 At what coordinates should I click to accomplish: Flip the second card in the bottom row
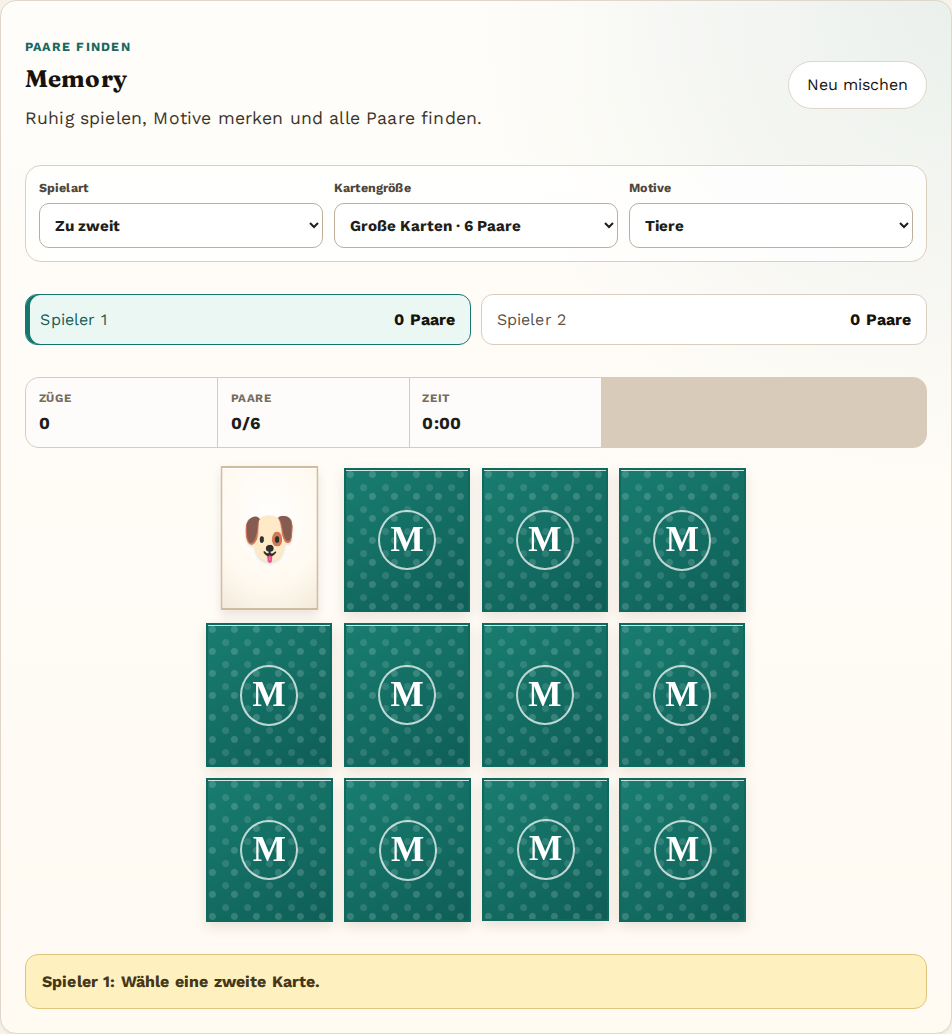click(407, 850)
